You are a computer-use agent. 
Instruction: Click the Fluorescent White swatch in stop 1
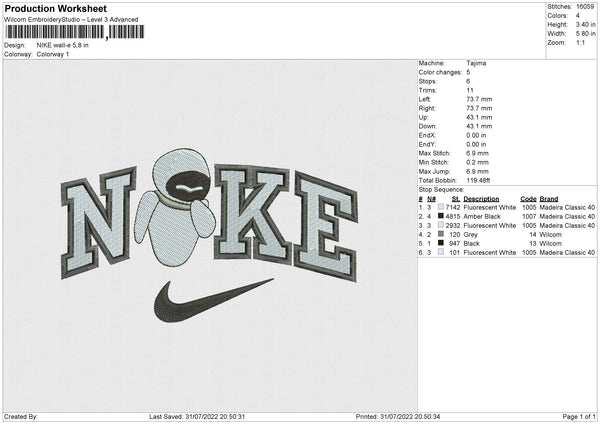click(441, 207)
